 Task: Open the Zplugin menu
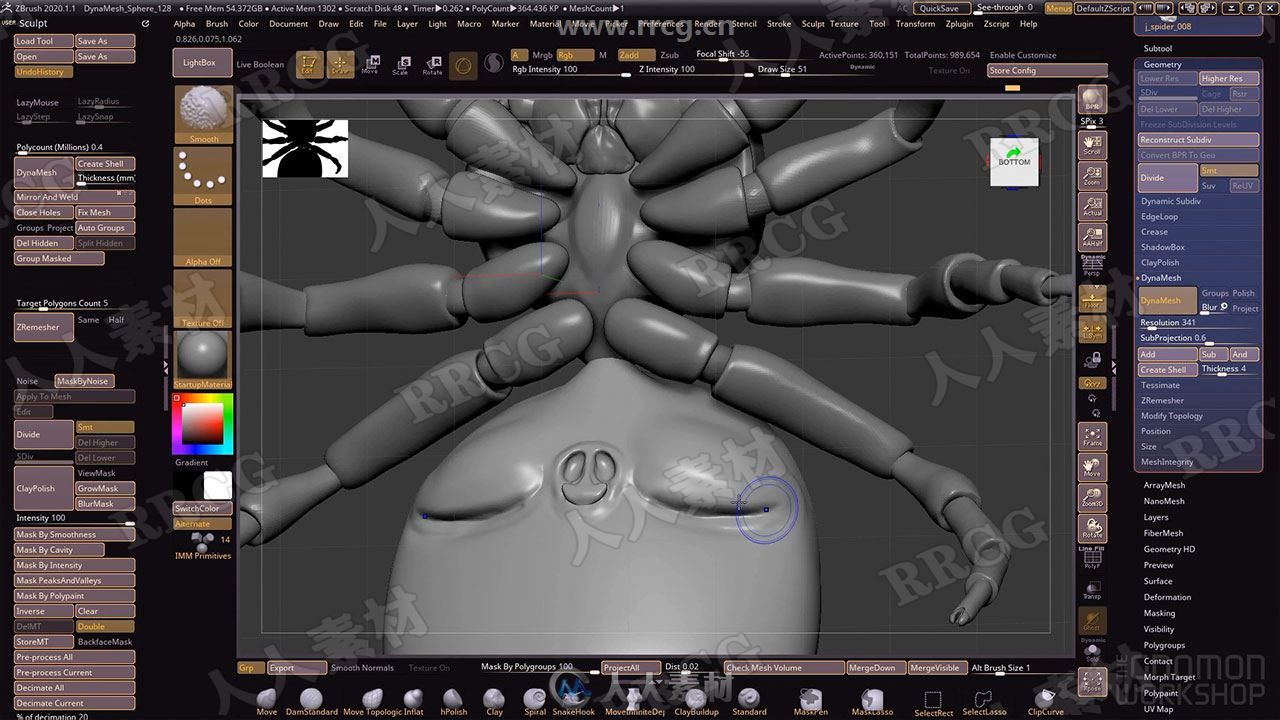(959, 24)
